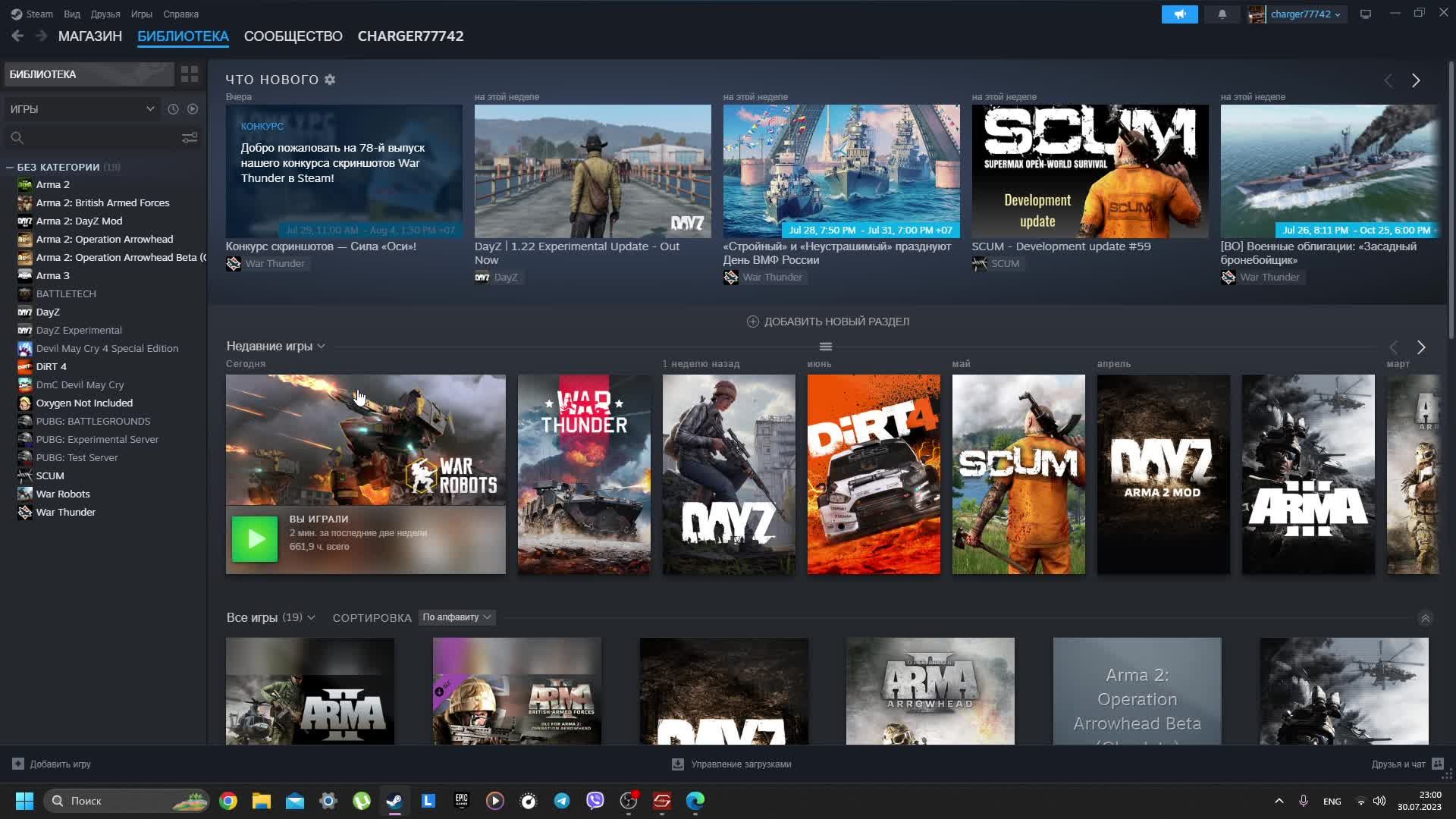Open the 'Что нового' settings gear

[330, 80]
